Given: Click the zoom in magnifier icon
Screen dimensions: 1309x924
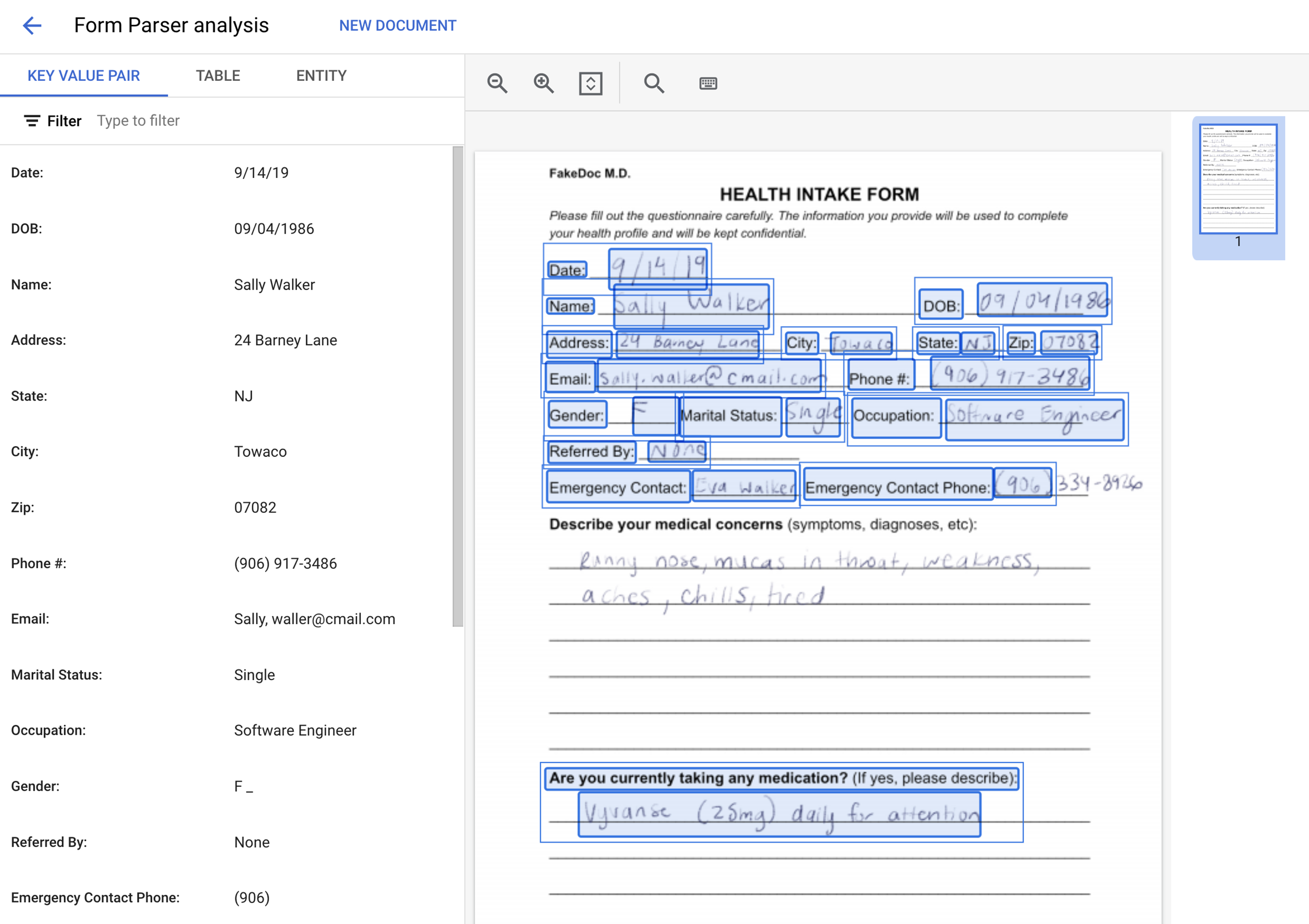Looking at the screenshot, I should [x=544, y=83].
